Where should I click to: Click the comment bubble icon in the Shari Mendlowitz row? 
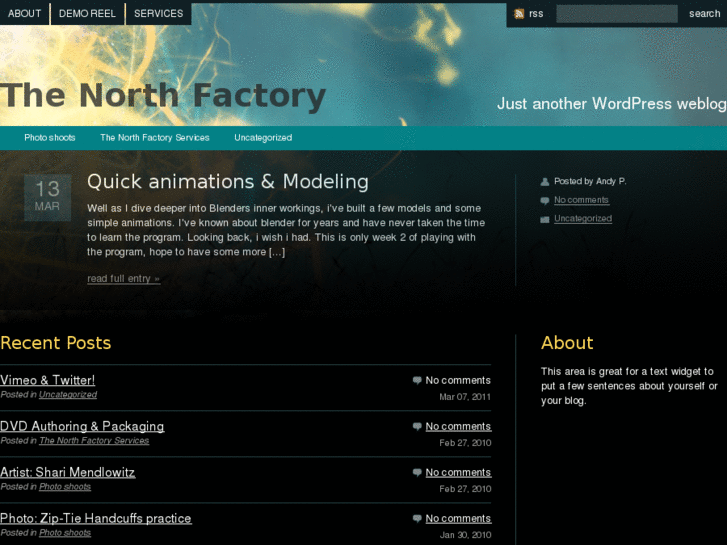coord(417,472)
